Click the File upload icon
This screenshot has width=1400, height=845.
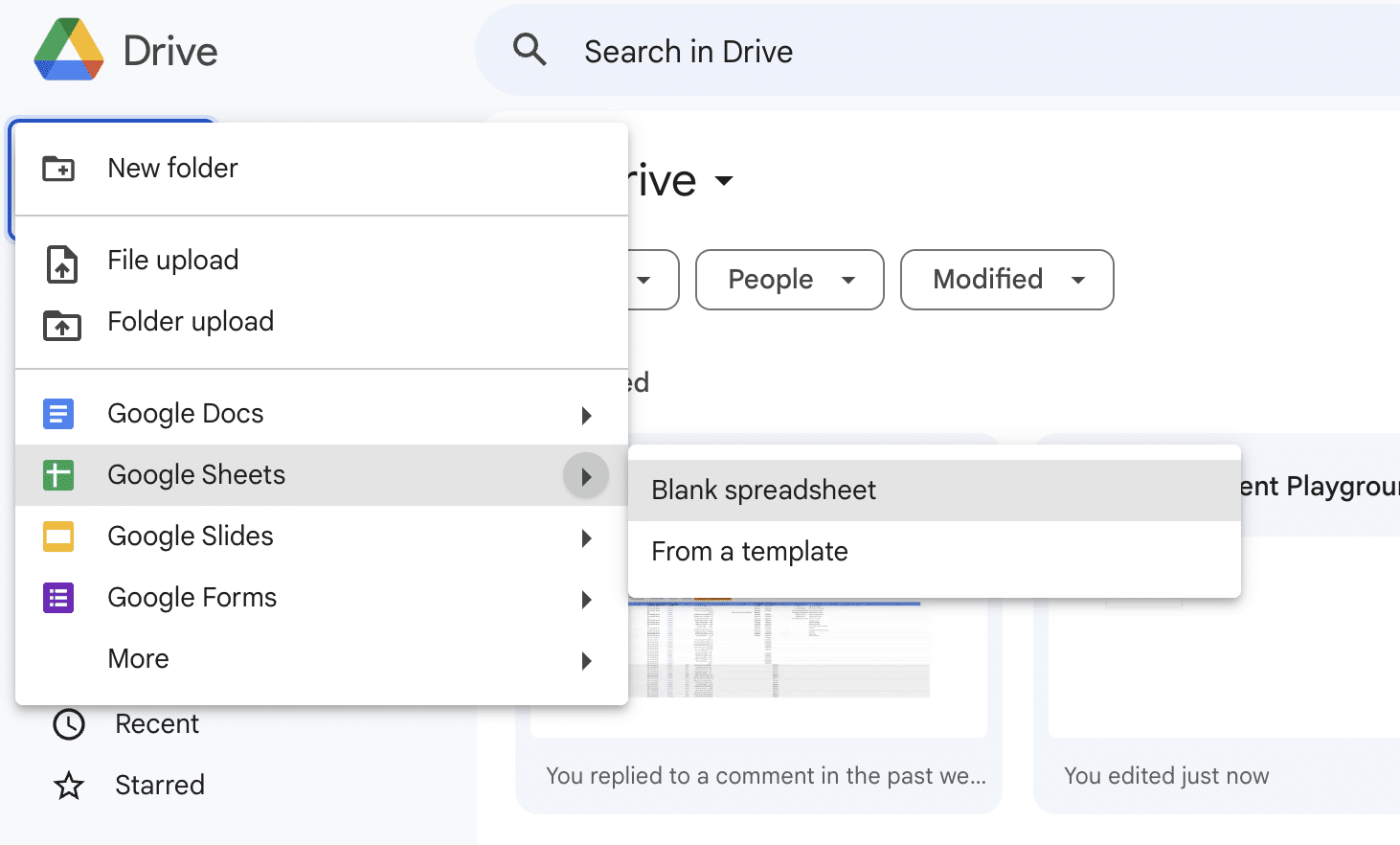(x=61, y=263)
